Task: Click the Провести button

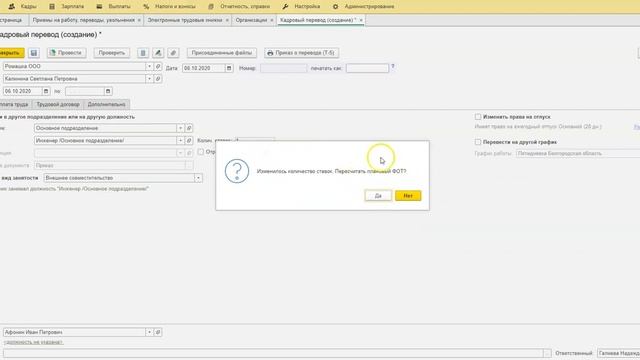Action: coord(66,53)
